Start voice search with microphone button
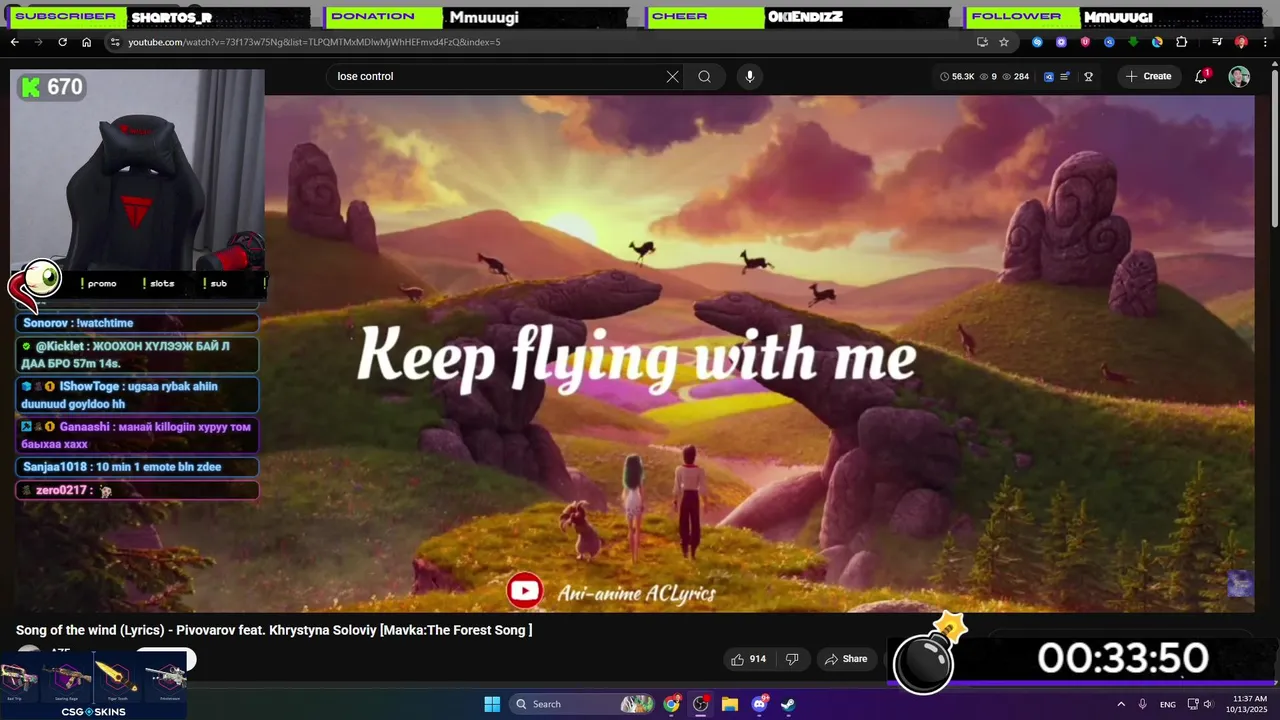 [750, 76]
